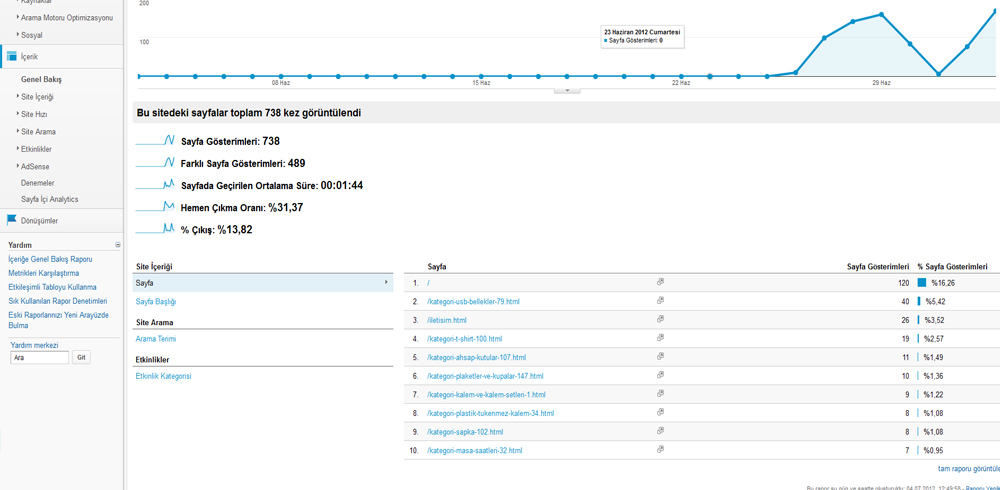Select Etkinlik Kategorisi dimension
The image size is (1000, 490).
pyautogui.click(x=163, y=376)
